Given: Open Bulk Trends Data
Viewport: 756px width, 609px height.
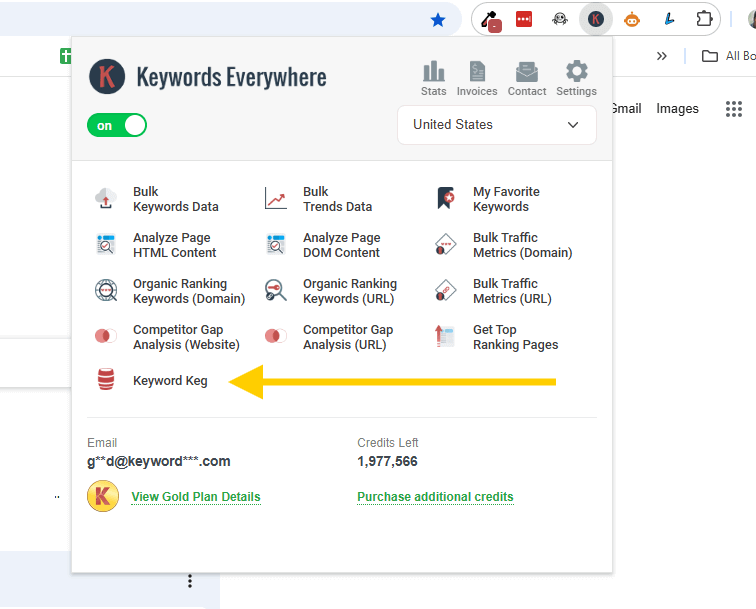Looking at the screenshot, I should (337, 199).
